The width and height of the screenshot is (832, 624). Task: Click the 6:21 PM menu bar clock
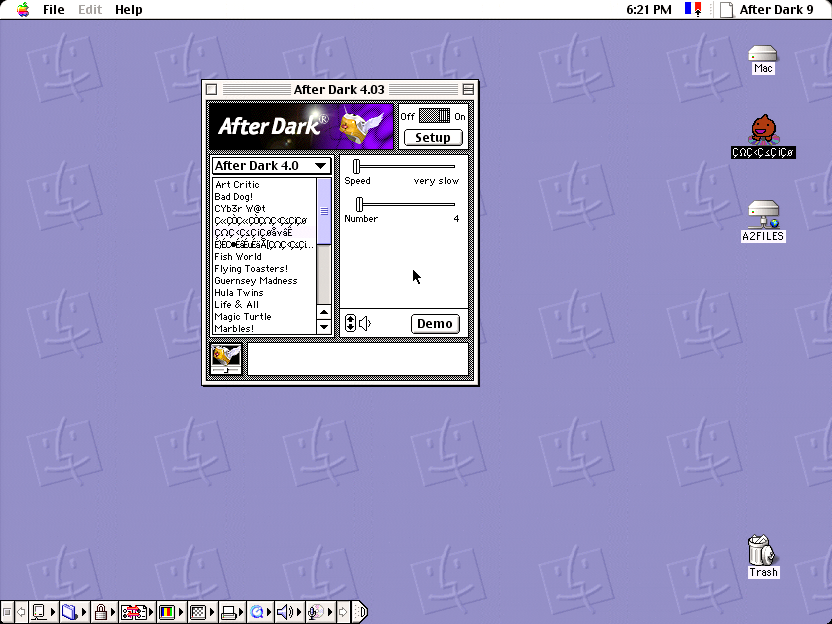(648, 10)
